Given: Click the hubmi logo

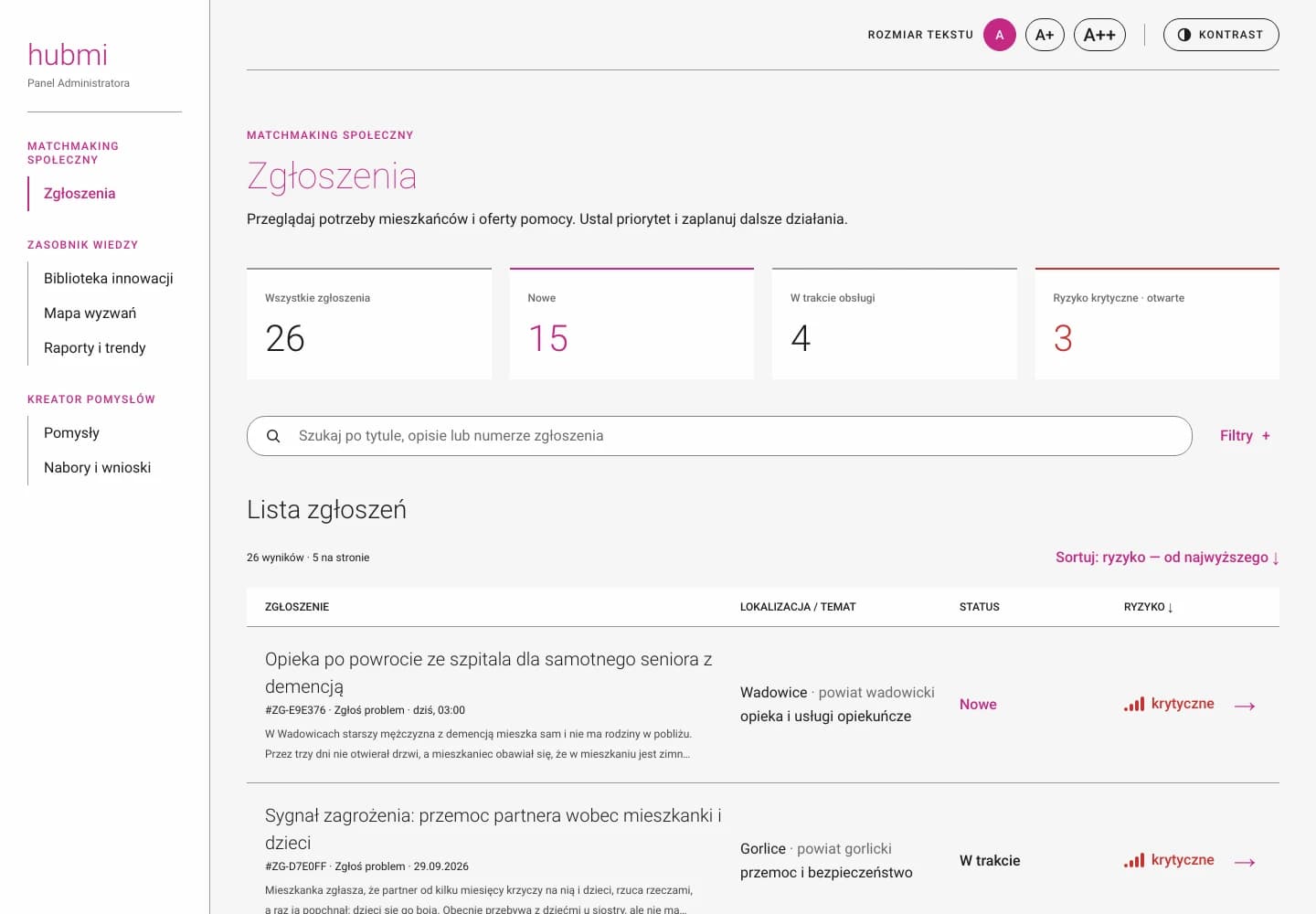Looking at the screenshot, I should [68, 55].
